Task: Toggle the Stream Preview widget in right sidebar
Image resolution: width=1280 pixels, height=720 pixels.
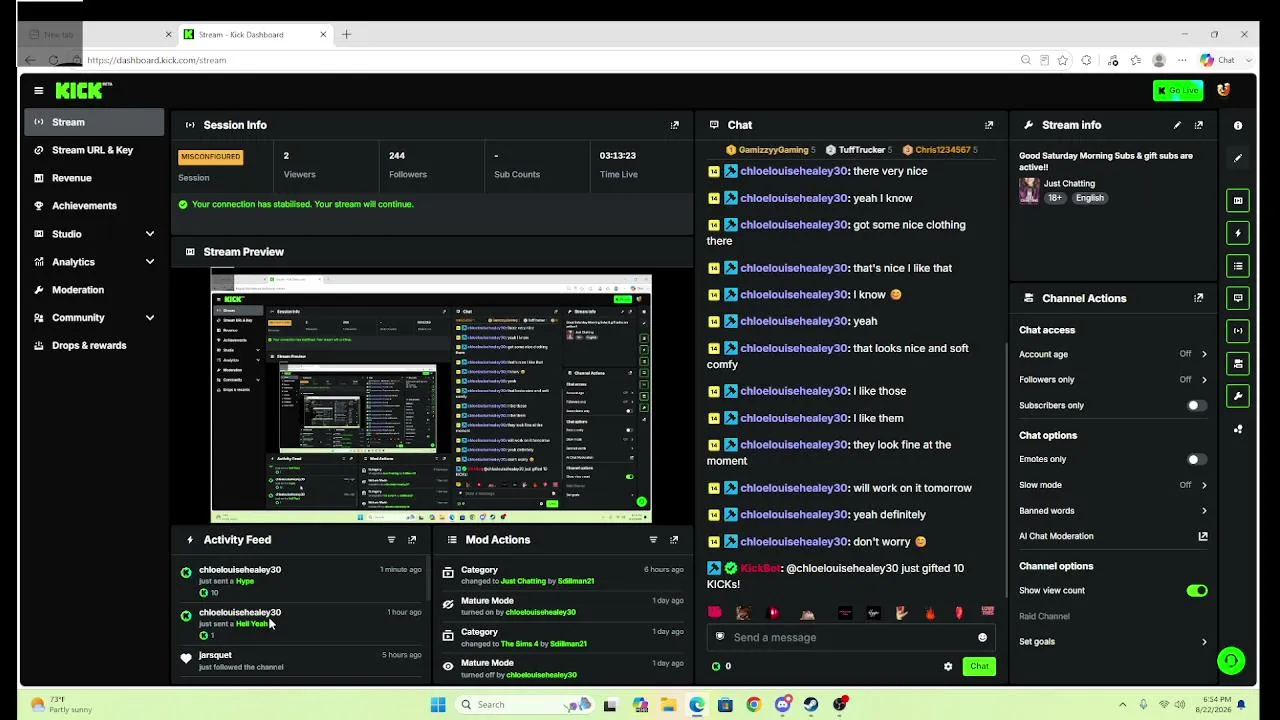Action: 1238,201
